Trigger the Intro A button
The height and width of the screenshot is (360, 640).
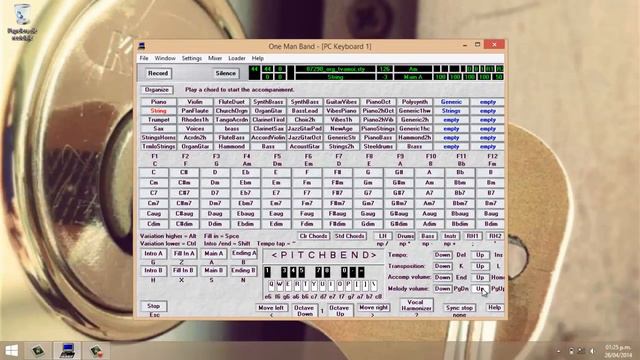[153, 254]
